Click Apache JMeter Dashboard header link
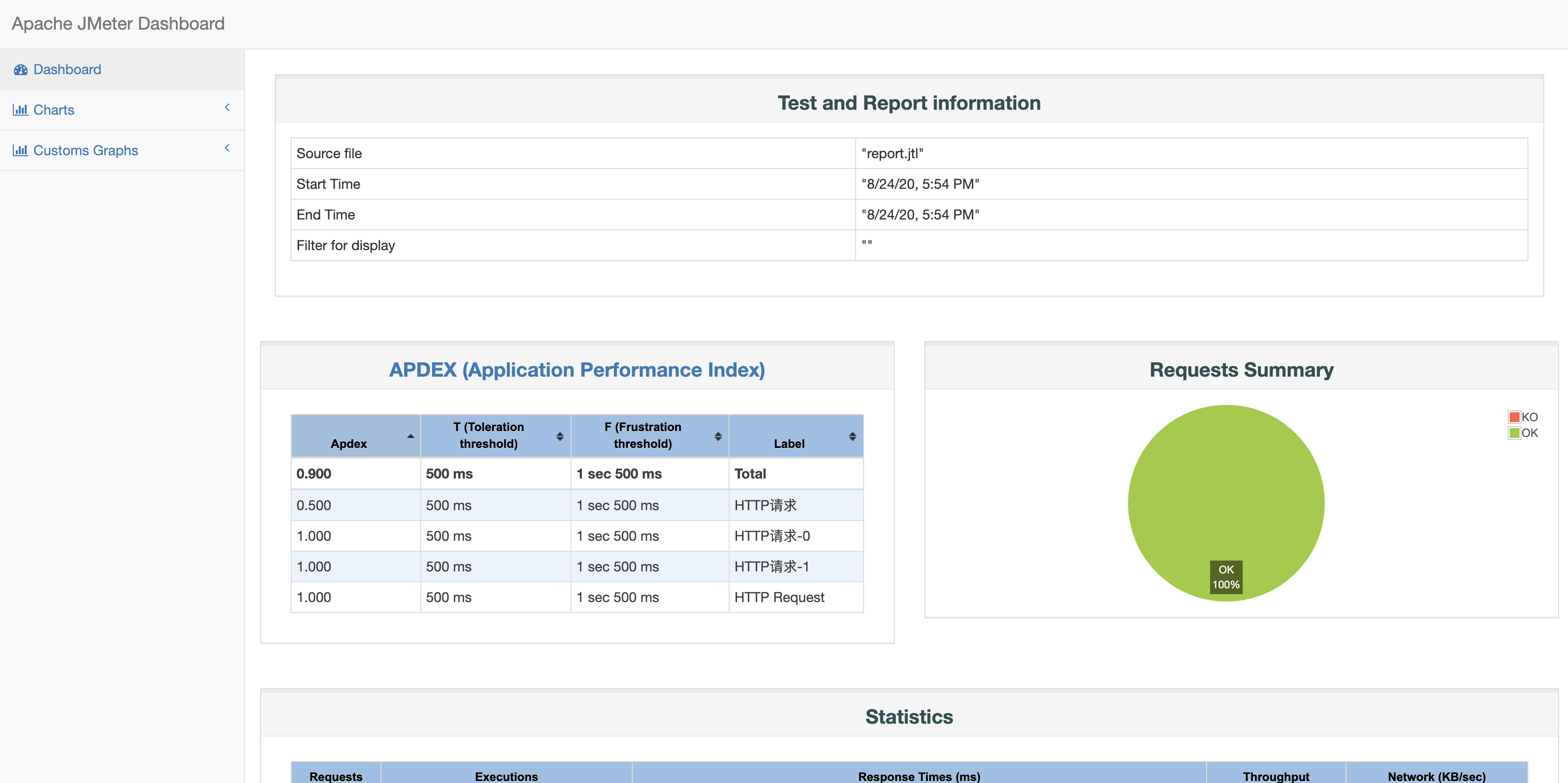Viewport: 1568px width, 783px height. [x=118, y=24]
